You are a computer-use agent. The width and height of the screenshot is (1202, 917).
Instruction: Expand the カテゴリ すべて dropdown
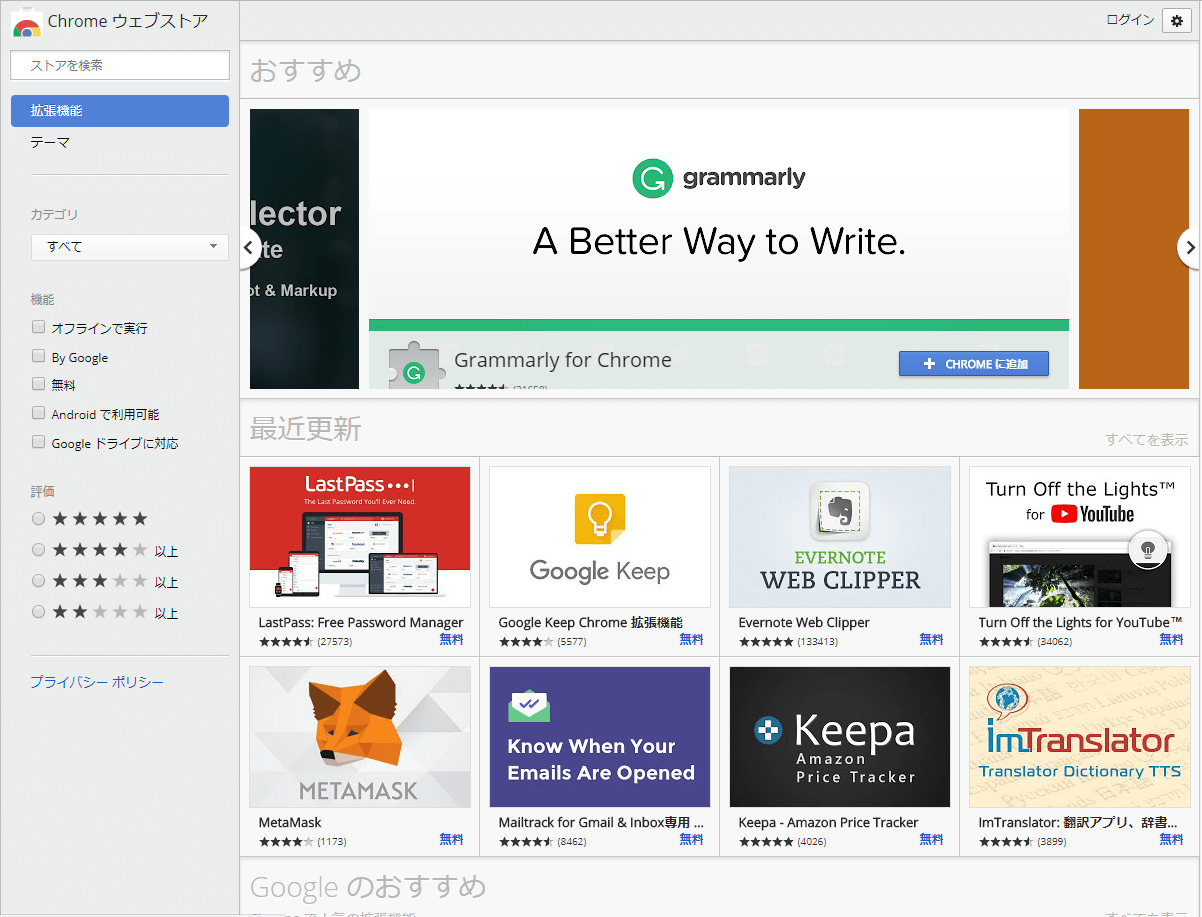click(x=130, y=247)
